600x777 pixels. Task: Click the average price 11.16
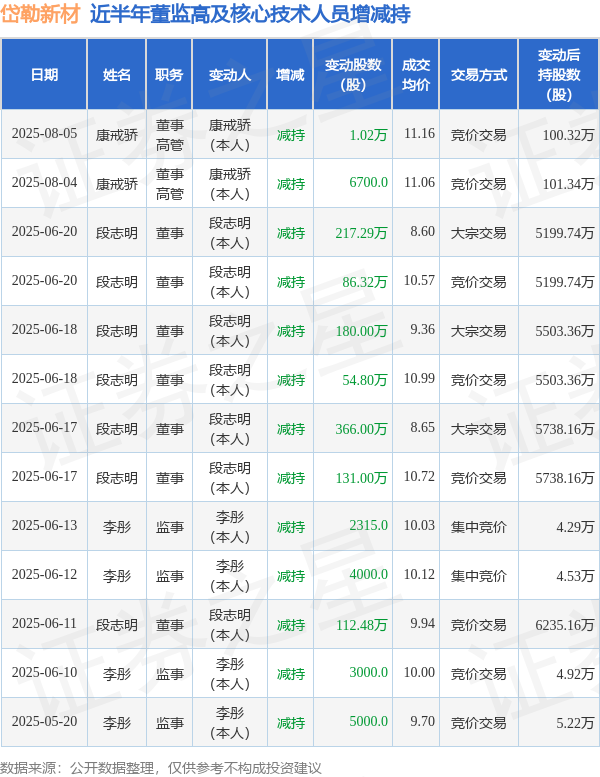pyautogui.click(x=419, y=134)
